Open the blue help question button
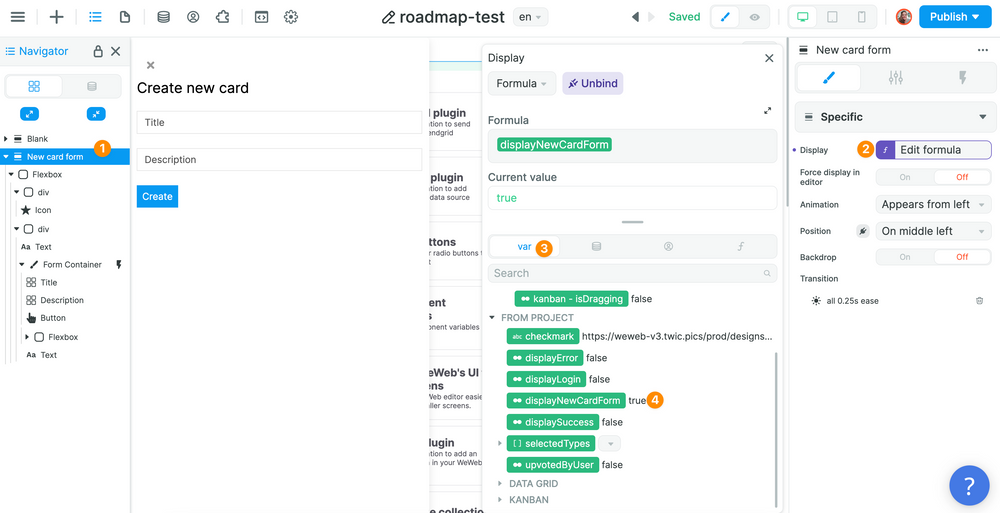The image size is (1000, 513). (x=968, y=486)
